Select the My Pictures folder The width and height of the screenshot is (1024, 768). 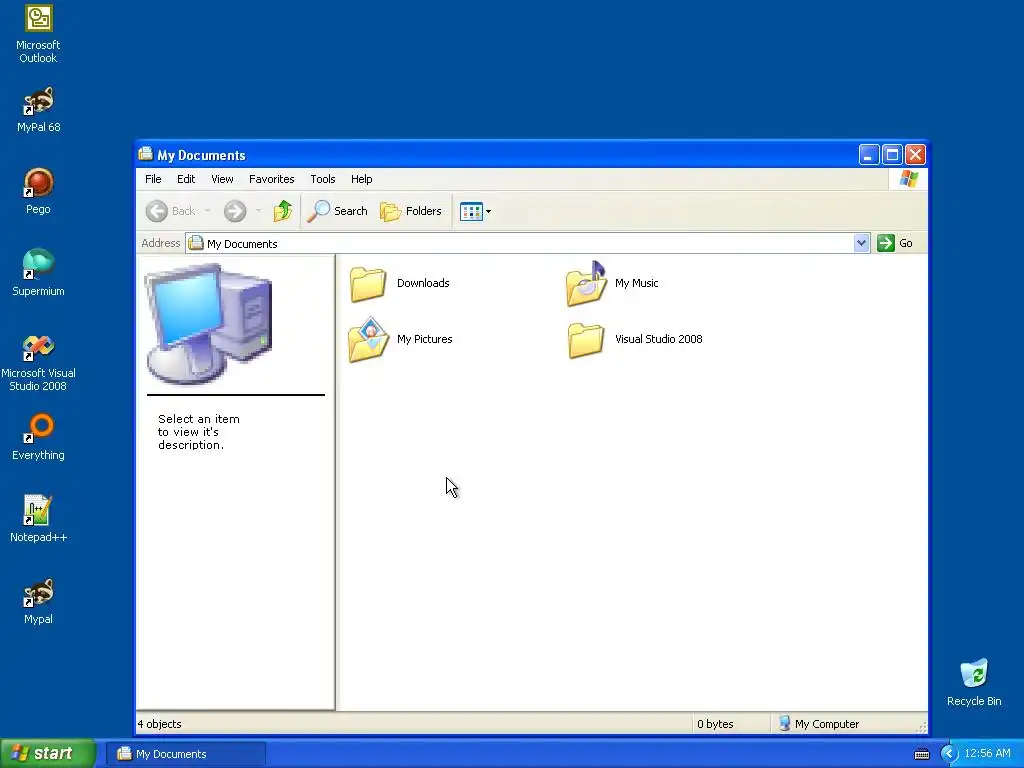click(x=400, y=340)
